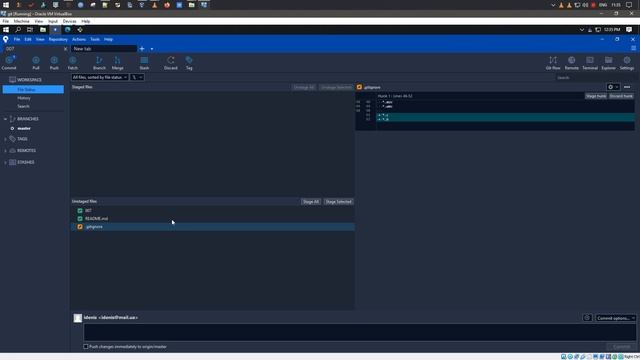This screenshot has width=640, height=360.
Task: Click the Stage All button
Action: (x=311, y=202)
